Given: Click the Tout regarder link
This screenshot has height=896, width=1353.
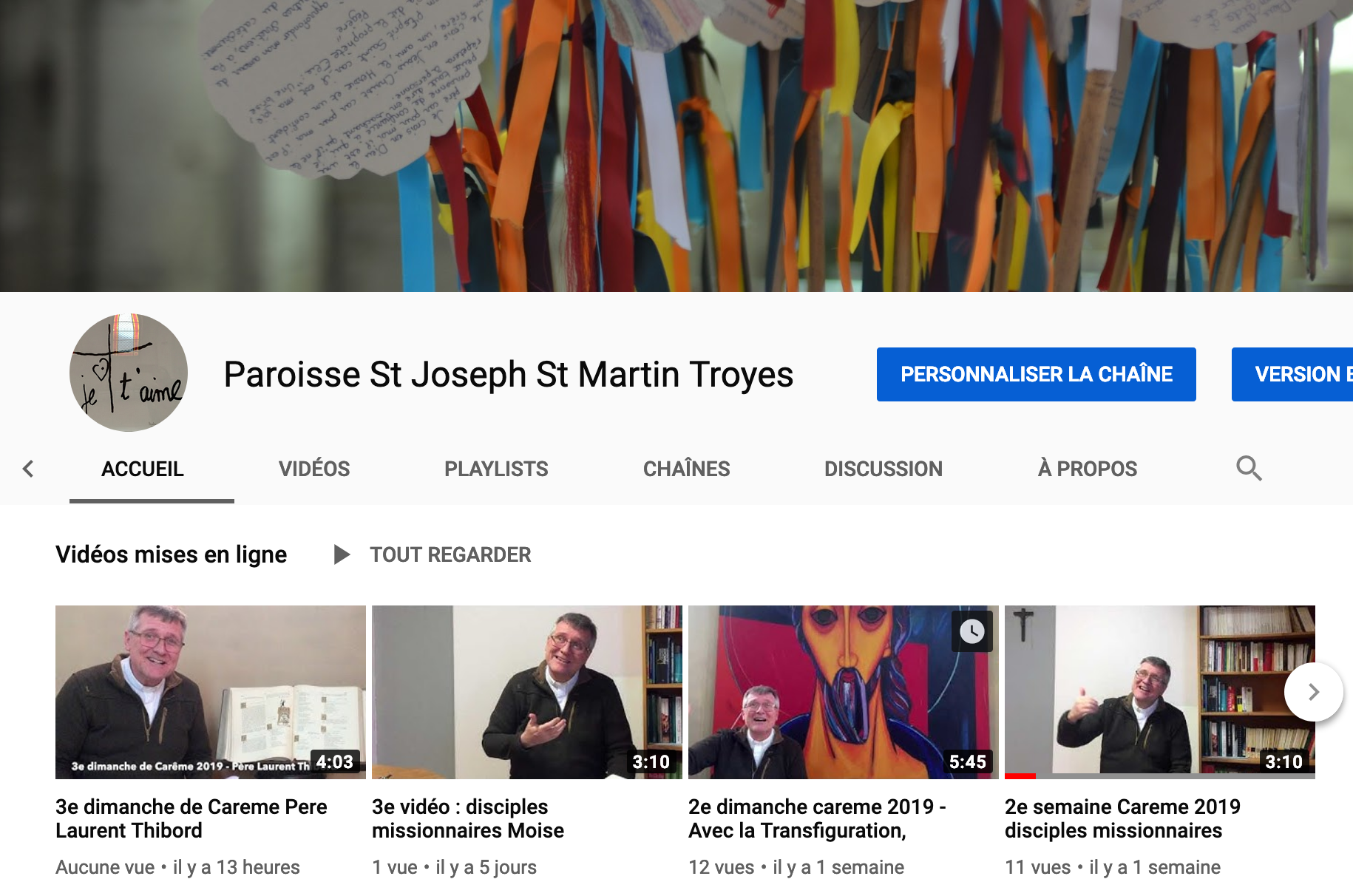Looking at the screenshot, I should [450, 554].
